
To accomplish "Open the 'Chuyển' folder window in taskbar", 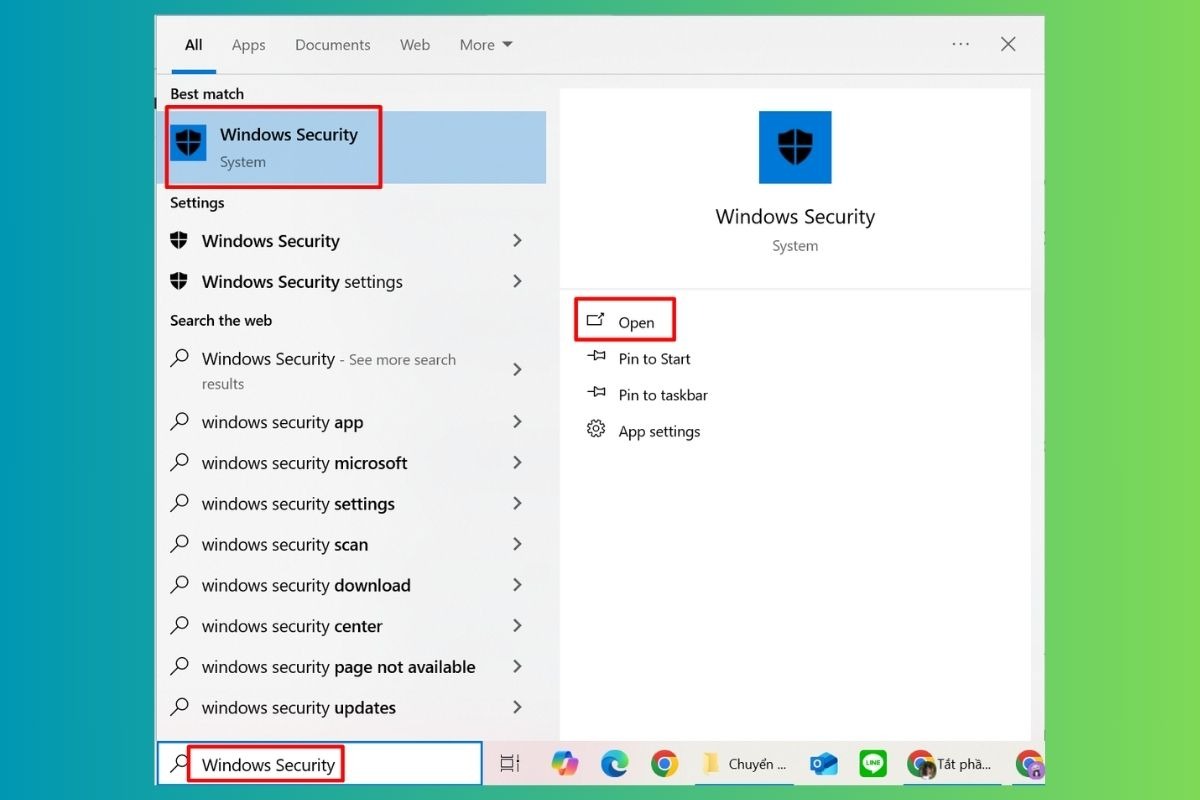I will click(x=745, y=764).
